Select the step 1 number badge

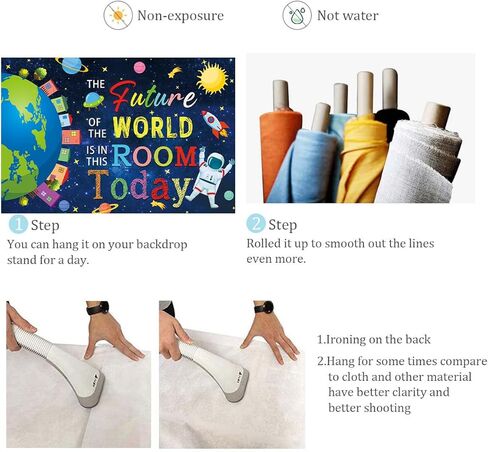point(18,224)
